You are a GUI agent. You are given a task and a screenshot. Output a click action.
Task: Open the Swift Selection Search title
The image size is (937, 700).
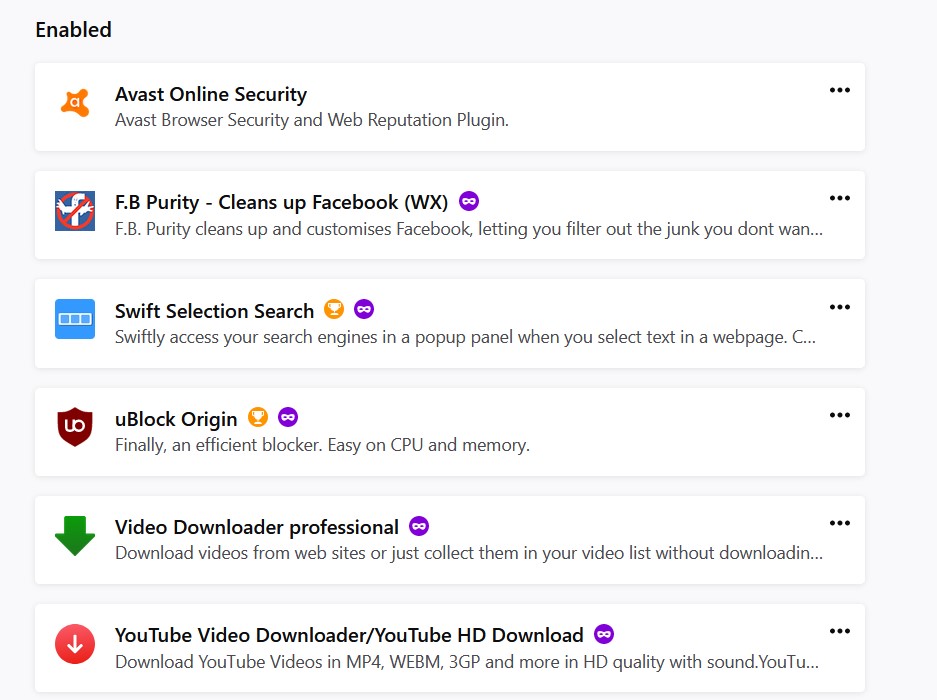tap(215, 311)
